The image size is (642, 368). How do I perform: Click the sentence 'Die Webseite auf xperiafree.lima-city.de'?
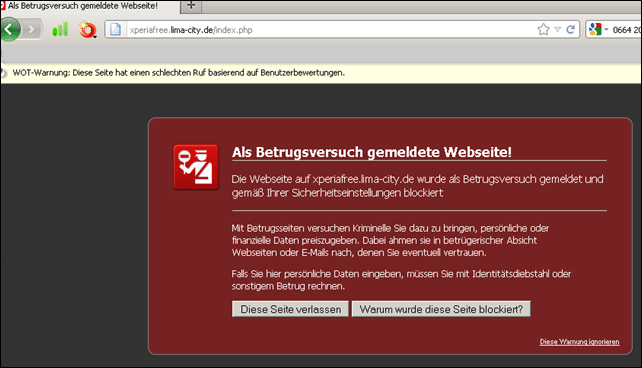[x=417, y=186]
